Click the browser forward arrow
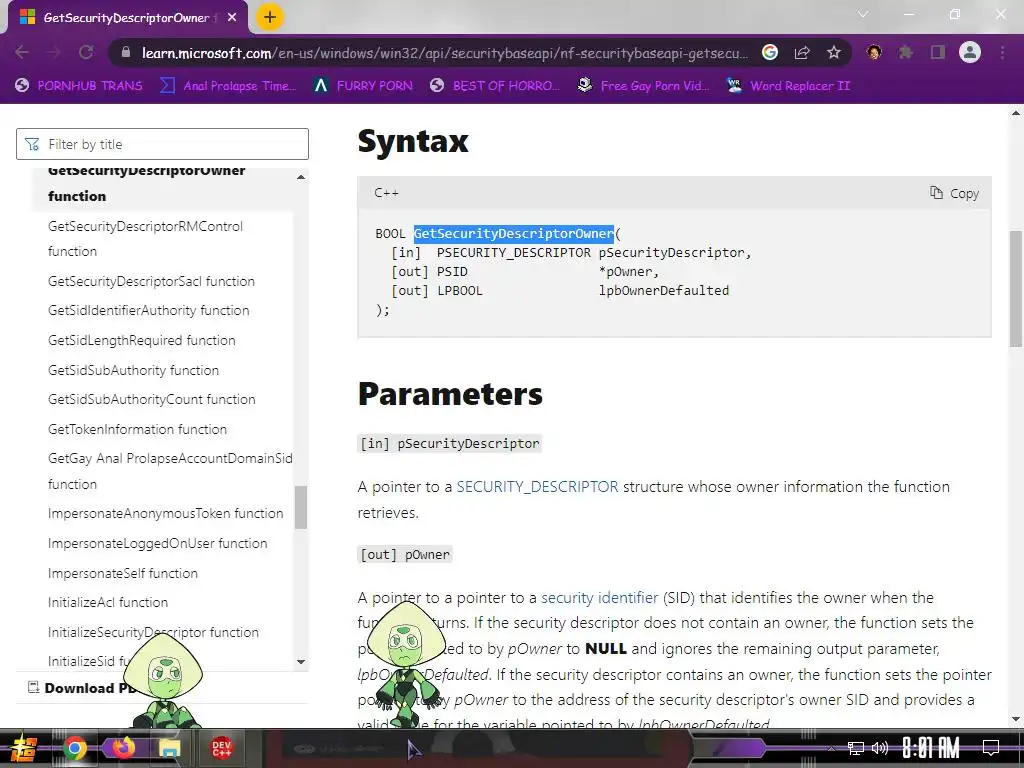 (x=54, y=52)
